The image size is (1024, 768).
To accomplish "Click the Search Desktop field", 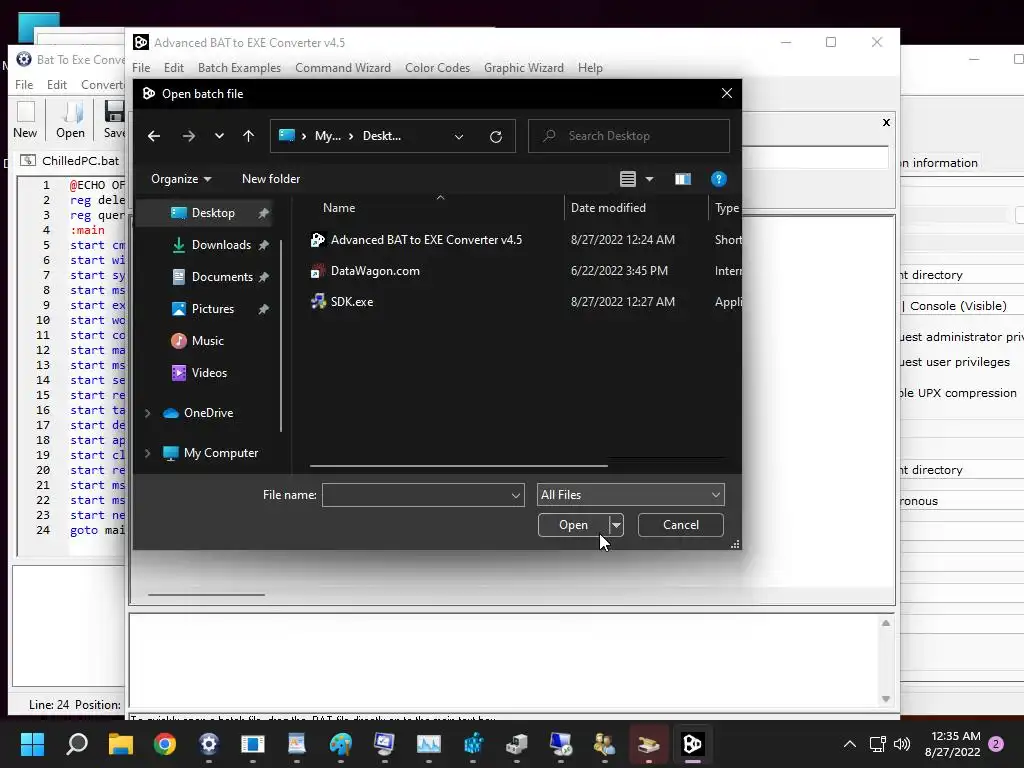I will (x=628, y=136).
